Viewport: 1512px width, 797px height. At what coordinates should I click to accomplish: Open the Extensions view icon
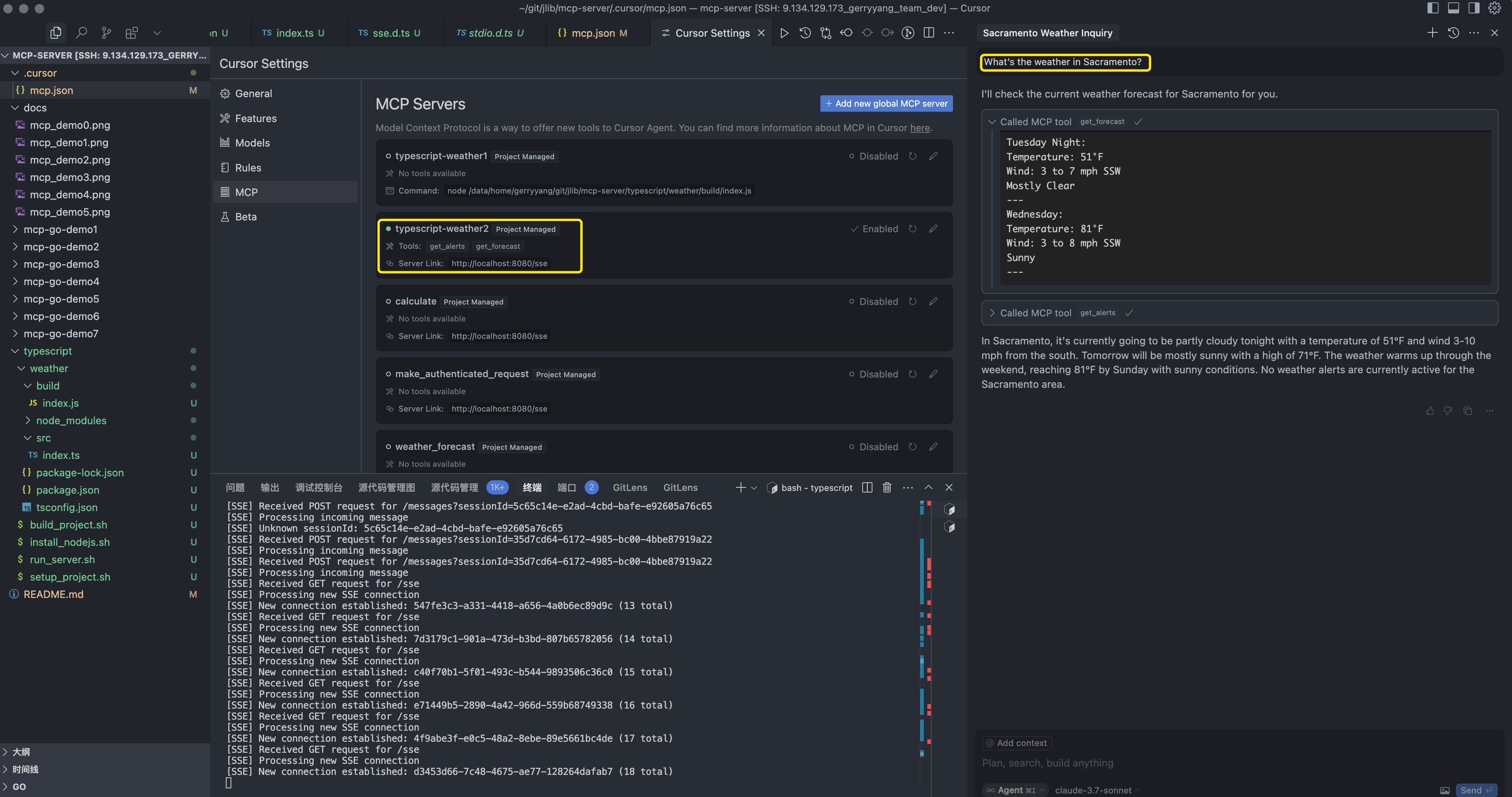pyautogui.click(x=131, y=33)
